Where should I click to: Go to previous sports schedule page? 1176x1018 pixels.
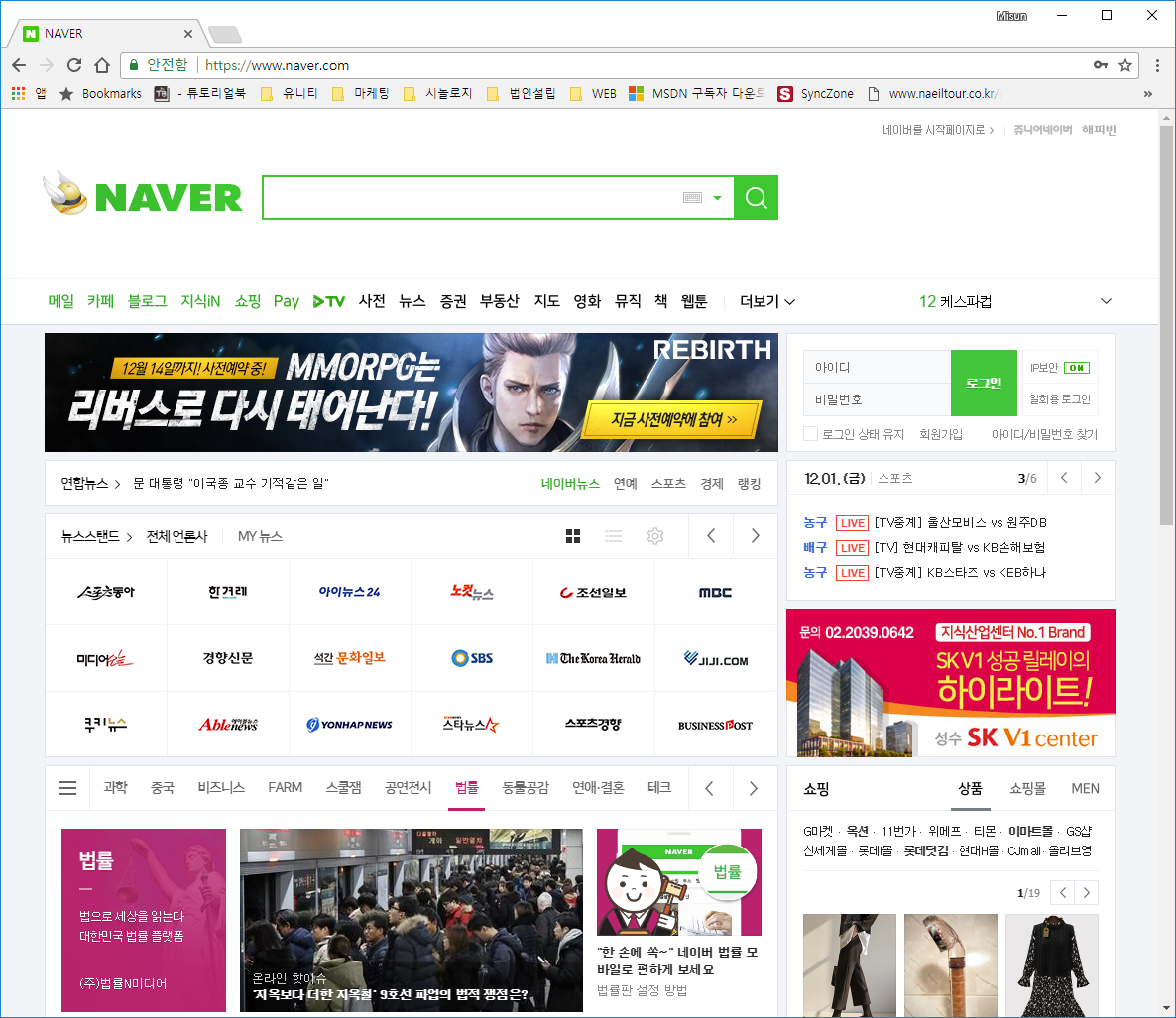(1064, 478)
